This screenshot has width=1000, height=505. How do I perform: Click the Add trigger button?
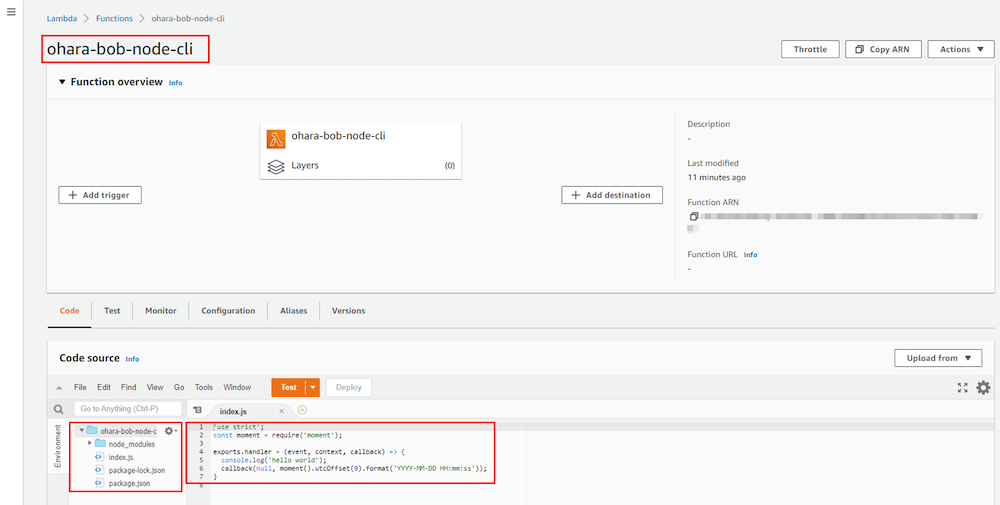pyautogui.click(x=100, y=195)
